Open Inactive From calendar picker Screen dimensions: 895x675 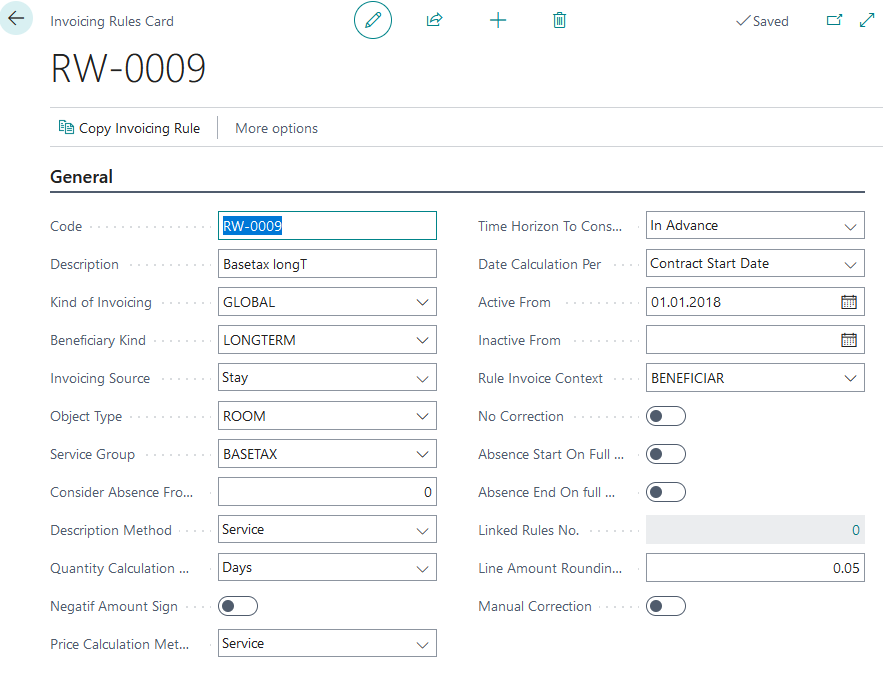(x=849, y=340)
